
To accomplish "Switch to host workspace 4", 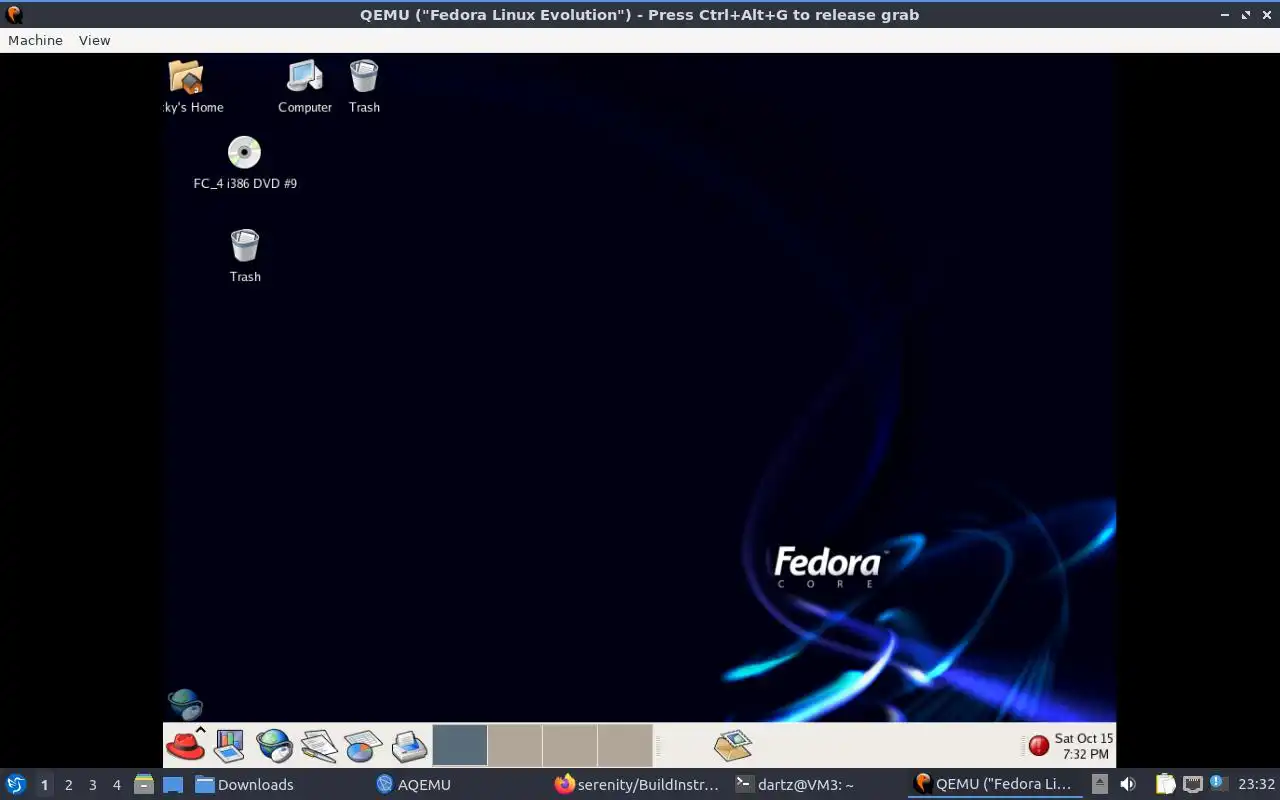I will click(116, 785).
